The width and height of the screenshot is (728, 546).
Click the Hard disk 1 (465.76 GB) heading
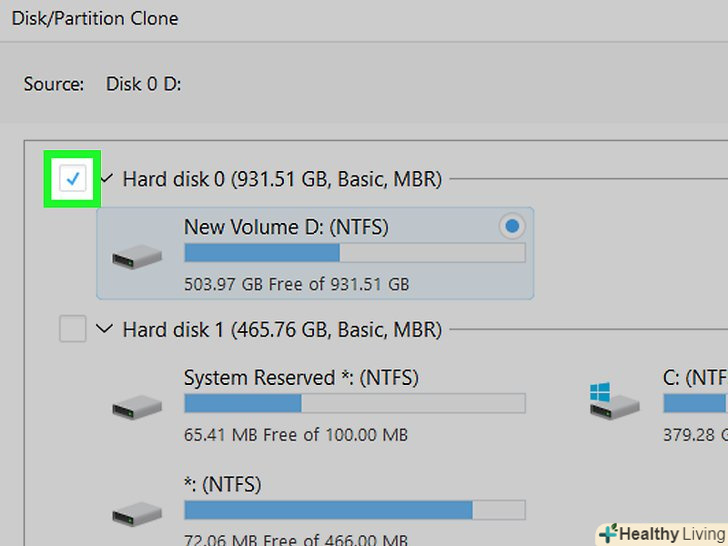(x=281, y=328)
